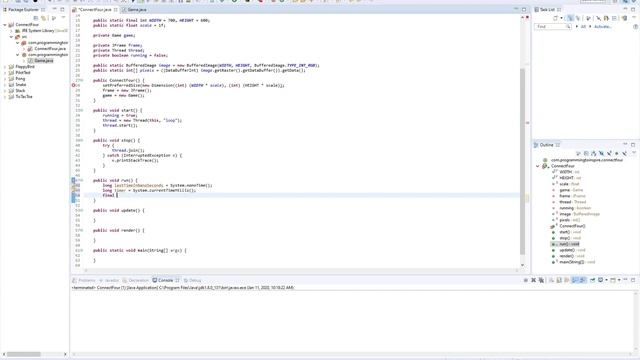Switch to Game.java editor tab
The width and height of the screenshot is (640, 360).
[x=137, y=9]
